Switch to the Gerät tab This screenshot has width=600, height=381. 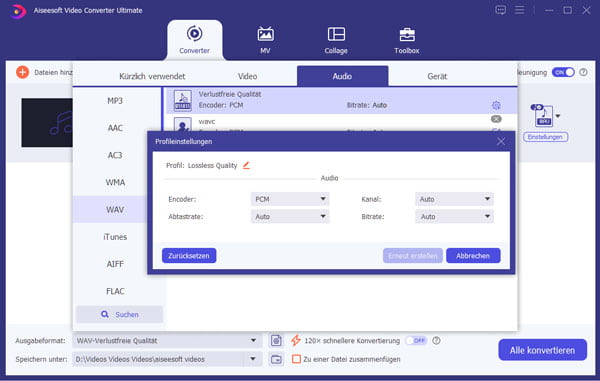(x=437, y=76)
